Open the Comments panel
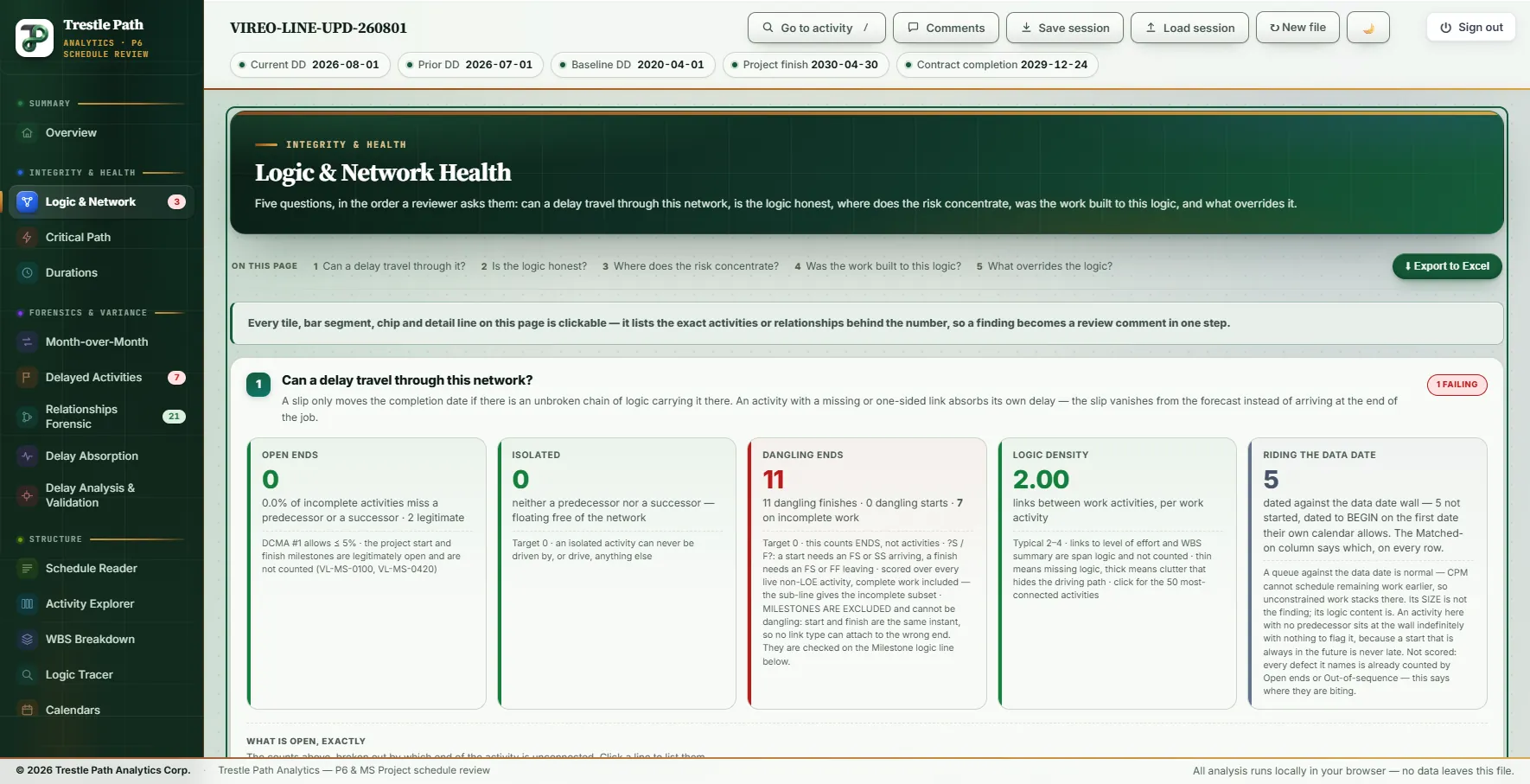 [x=946, y=28]
